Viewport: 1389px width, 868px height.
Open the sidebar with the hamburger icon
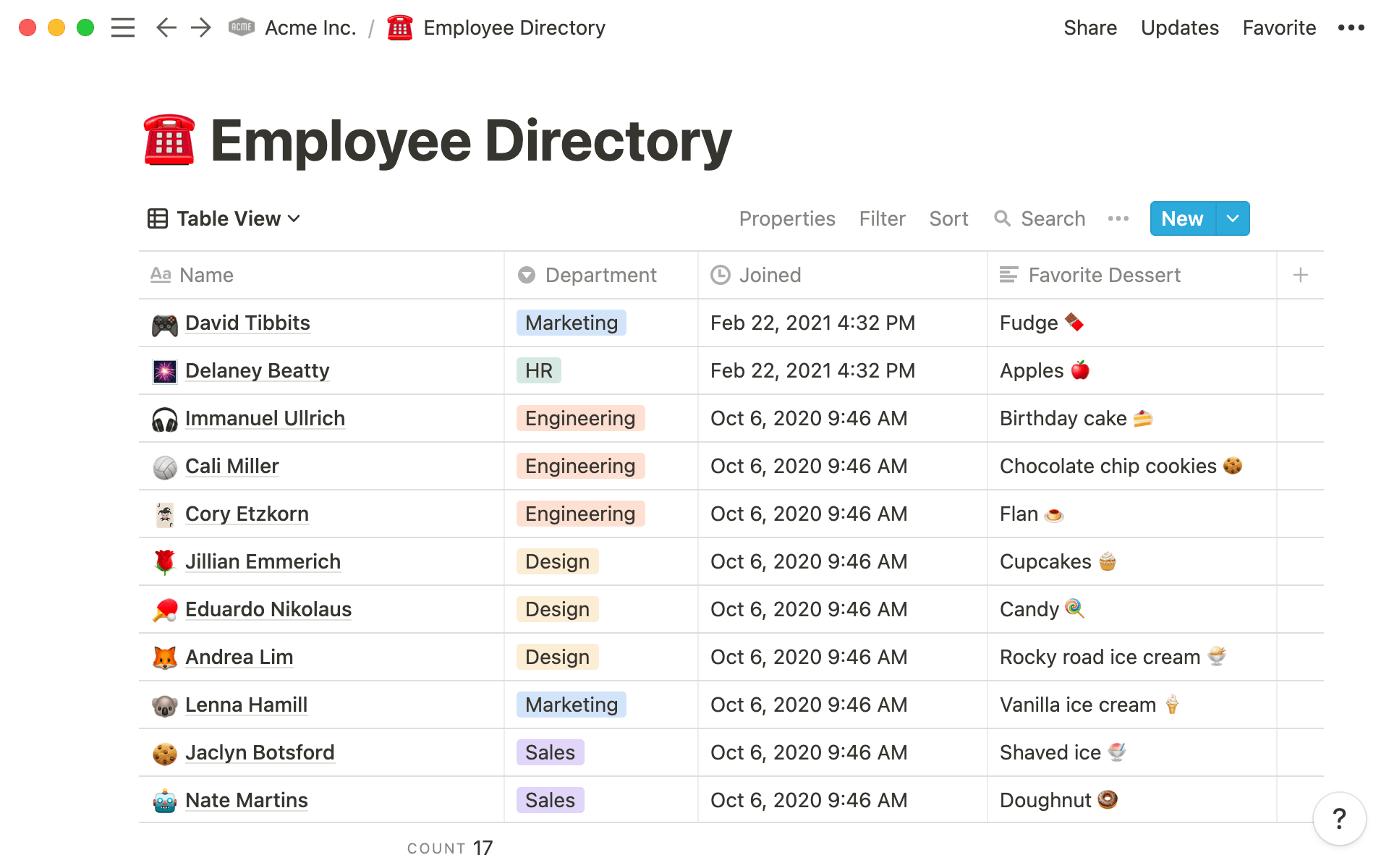click(123, 27)
